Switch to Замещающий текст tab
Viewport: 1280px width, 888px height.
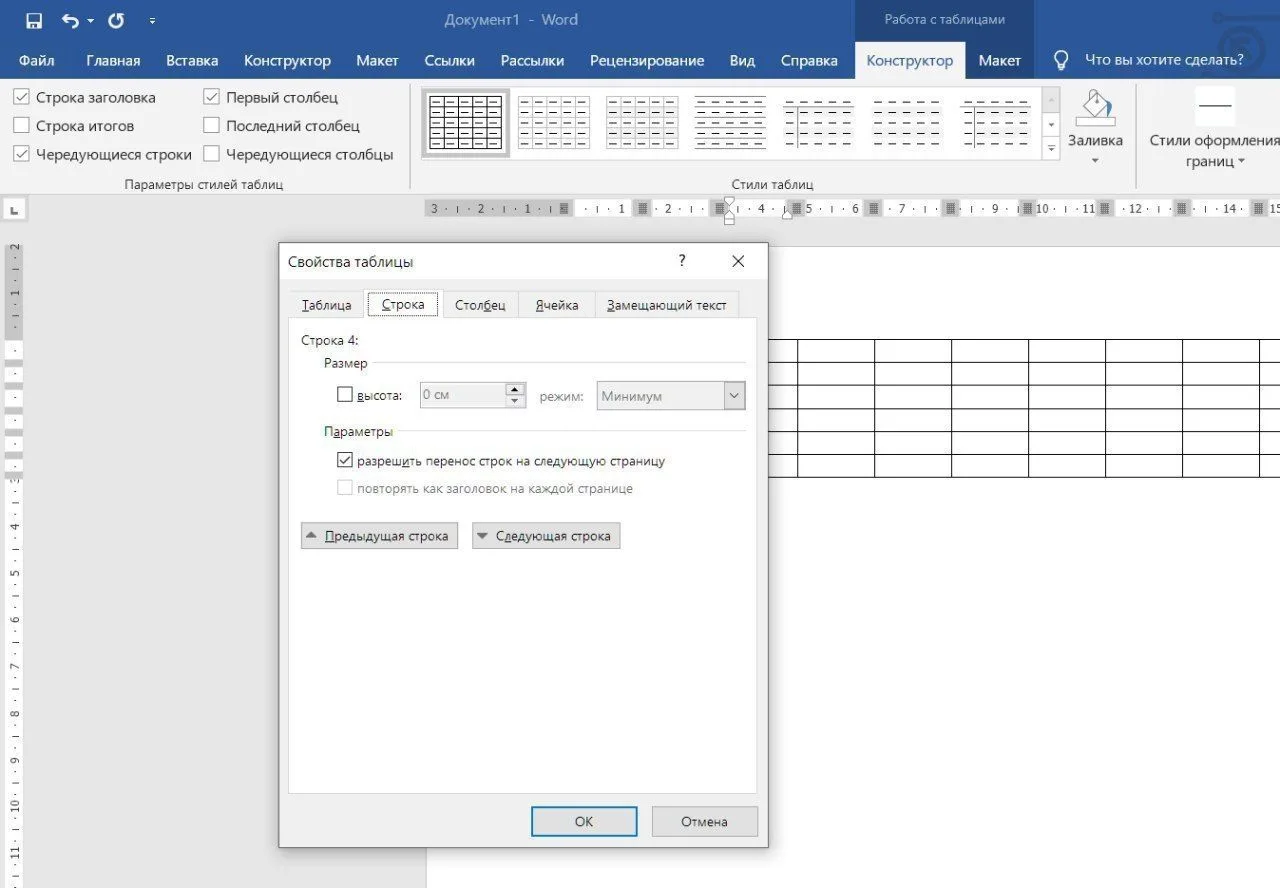667,305
